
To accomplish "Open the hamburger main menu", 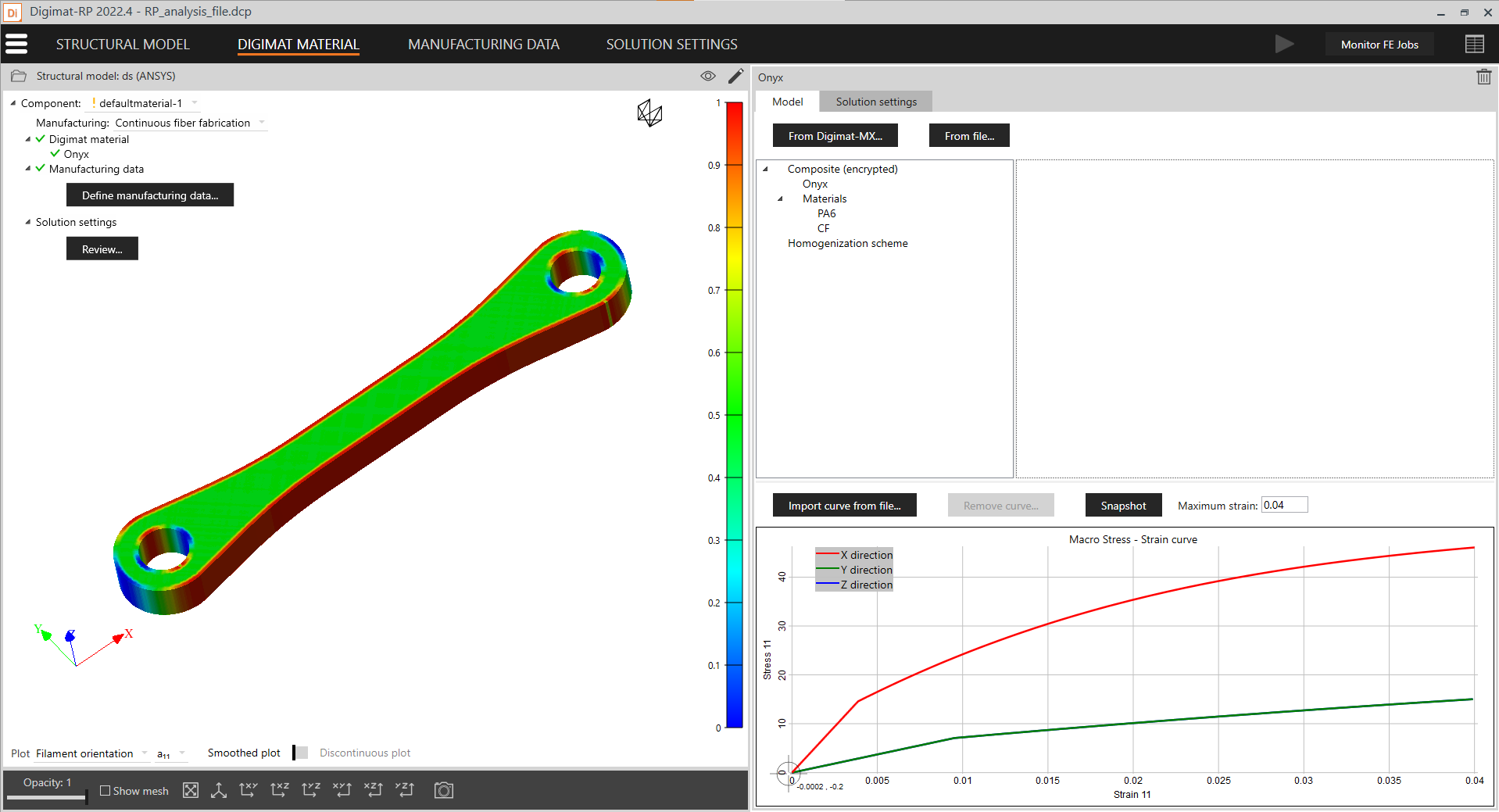I will pyautogui.click(x=16, y=44).
